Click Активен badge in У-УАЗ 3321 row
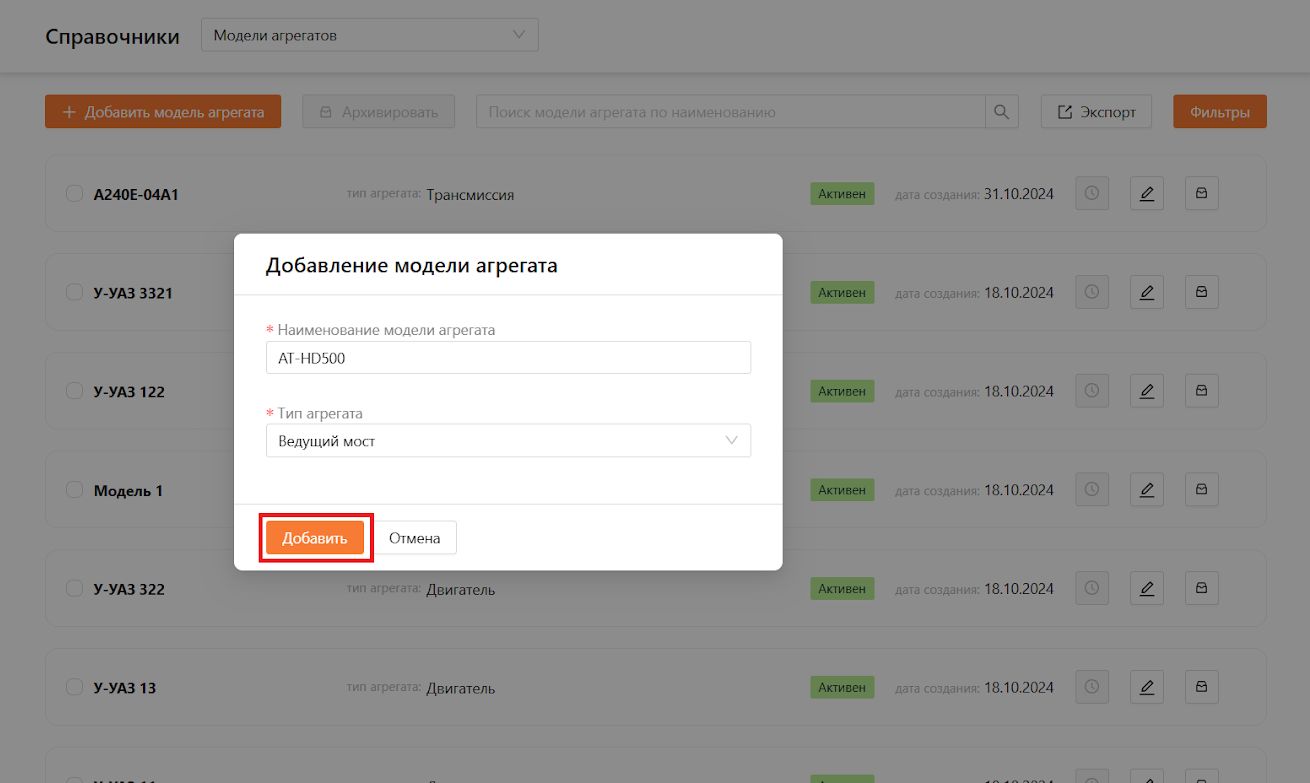This screenshot has width=1310, height=783. pyautogui.click(x=842, y=292)
